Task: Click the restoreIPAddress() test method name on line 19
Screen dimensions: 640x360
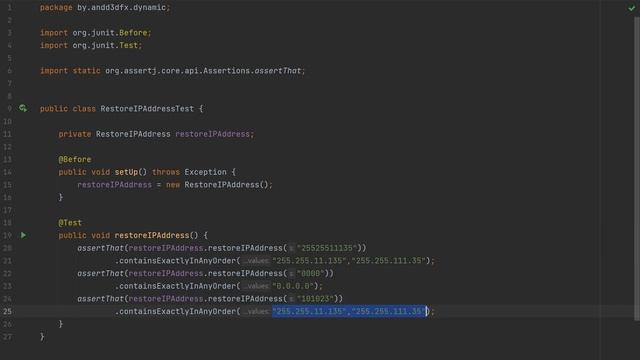Action: tap(152, 235)
